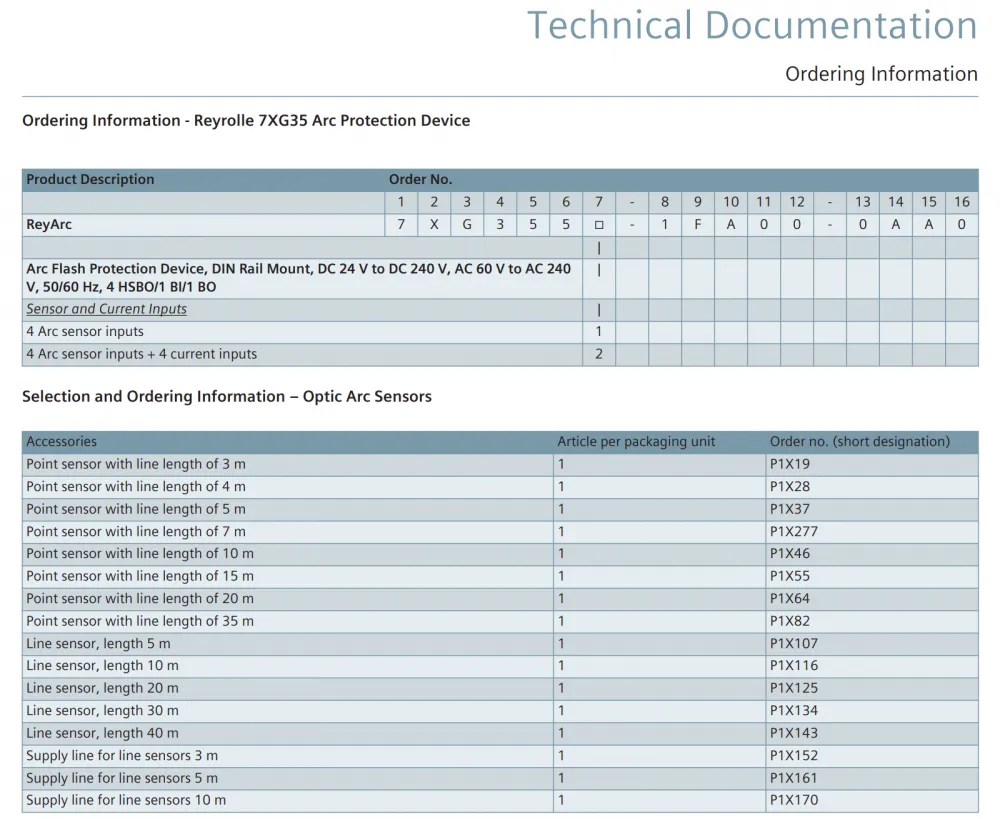The image size is (1000, 819).
Task: Click order number 'P1X143'
Action: [x=793, y=733]
